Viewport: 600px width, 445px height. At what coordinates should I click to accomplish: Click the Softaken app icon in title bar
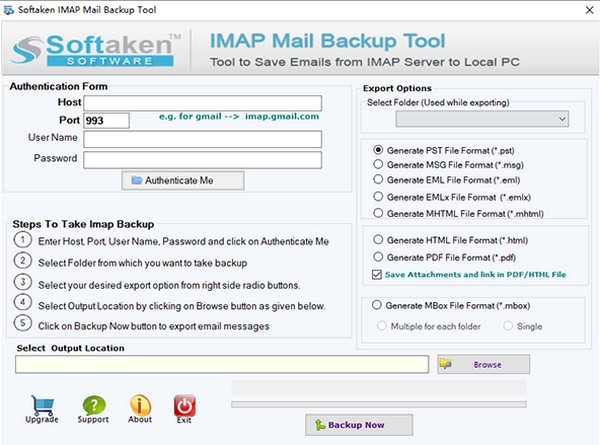click(8, 10)
